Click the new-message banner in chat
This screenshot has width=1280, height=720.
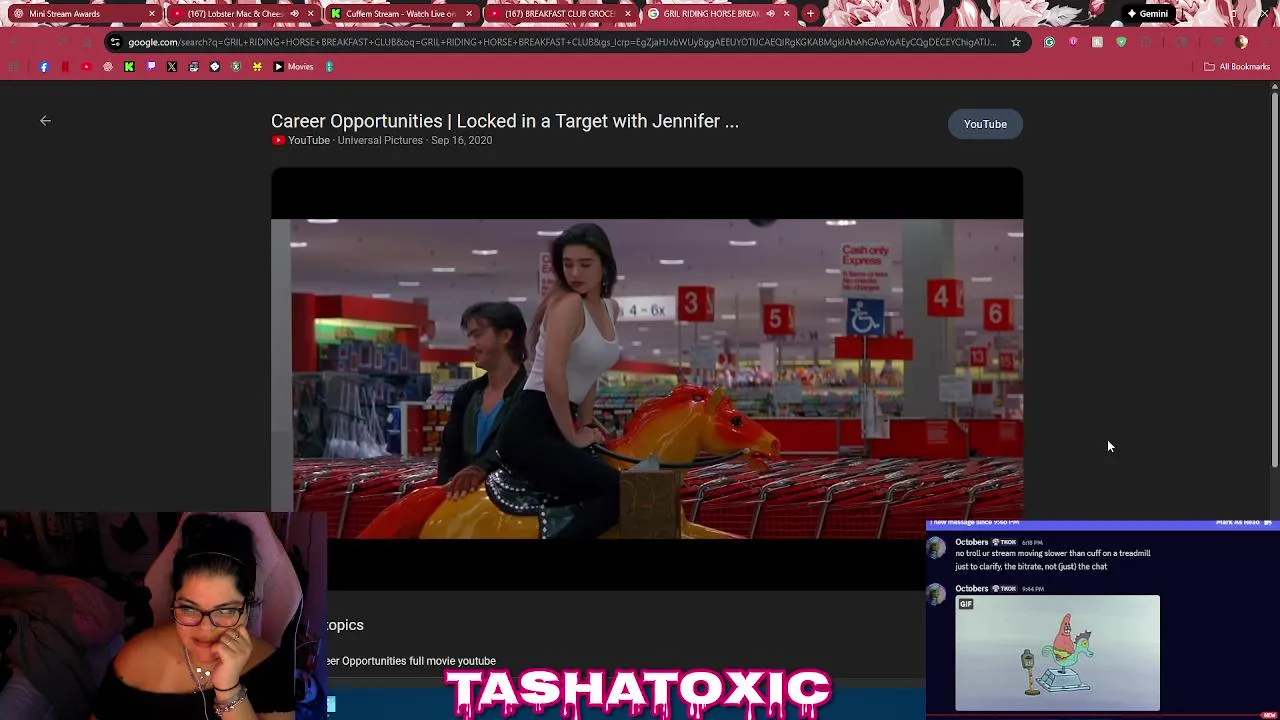tap(1102, 523)
